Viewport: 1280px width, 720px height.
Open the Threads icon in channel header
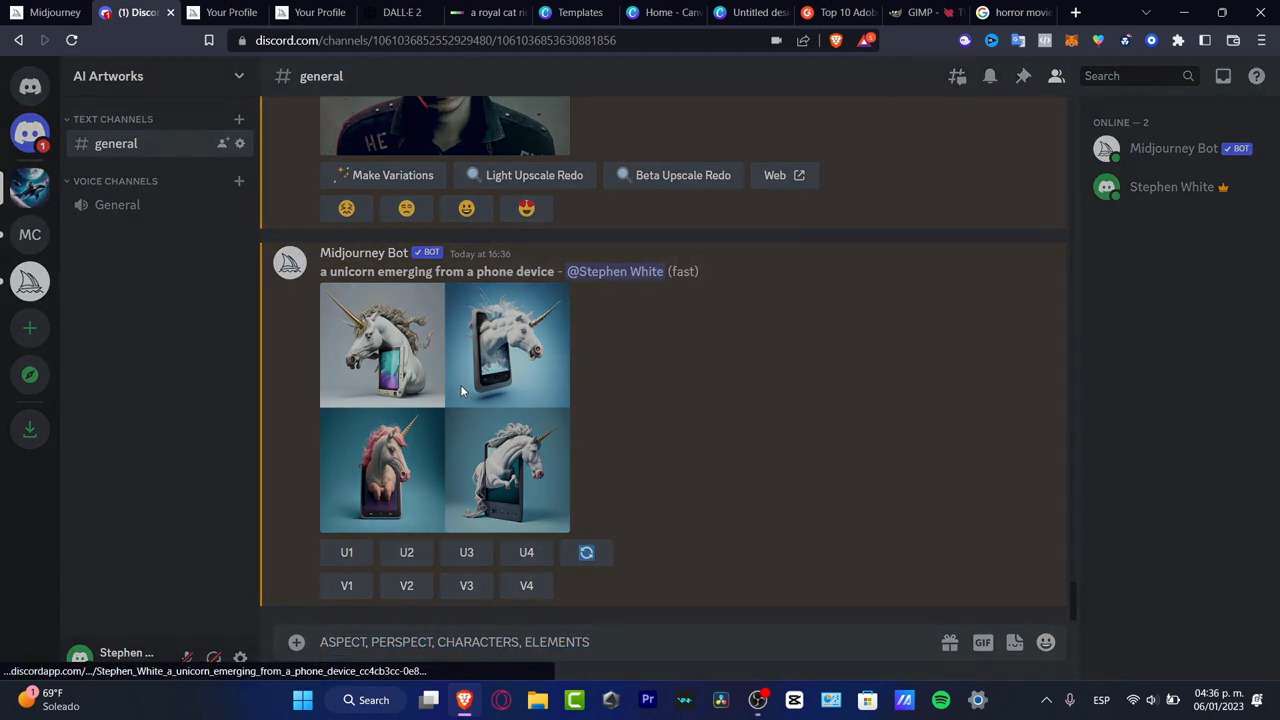[957, 76]
